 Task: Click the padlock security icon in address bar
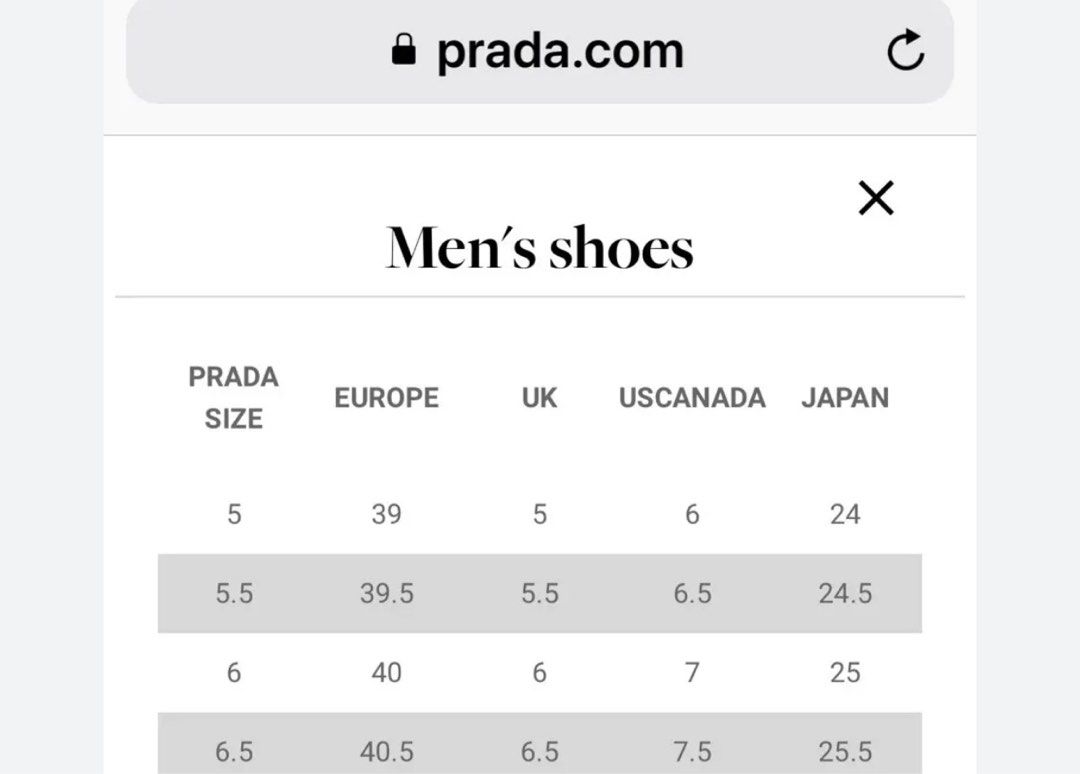[x=403, y=50]
